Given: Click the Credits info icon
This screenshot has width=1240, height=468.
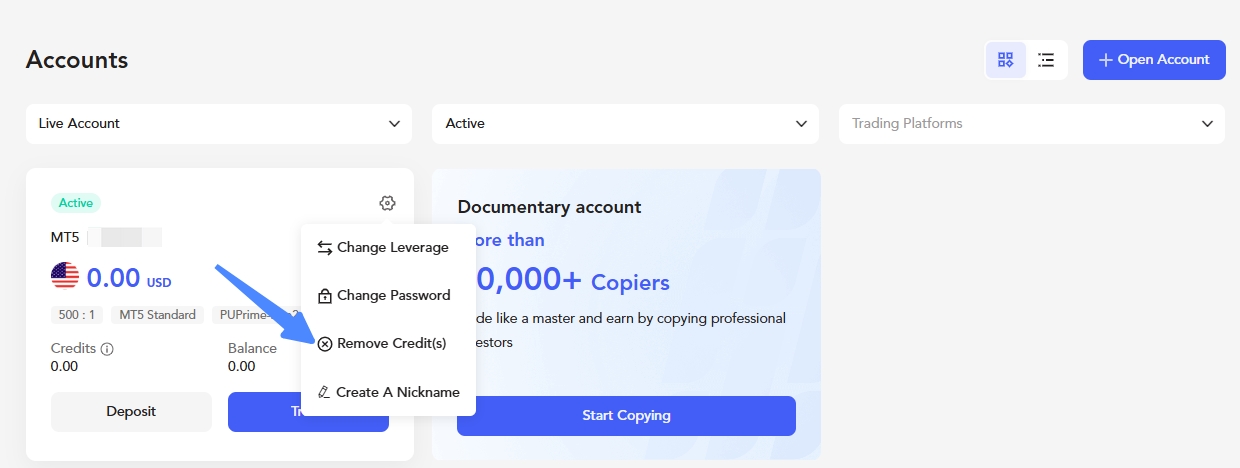Looking at the screenshot, I should coord(107,349).
